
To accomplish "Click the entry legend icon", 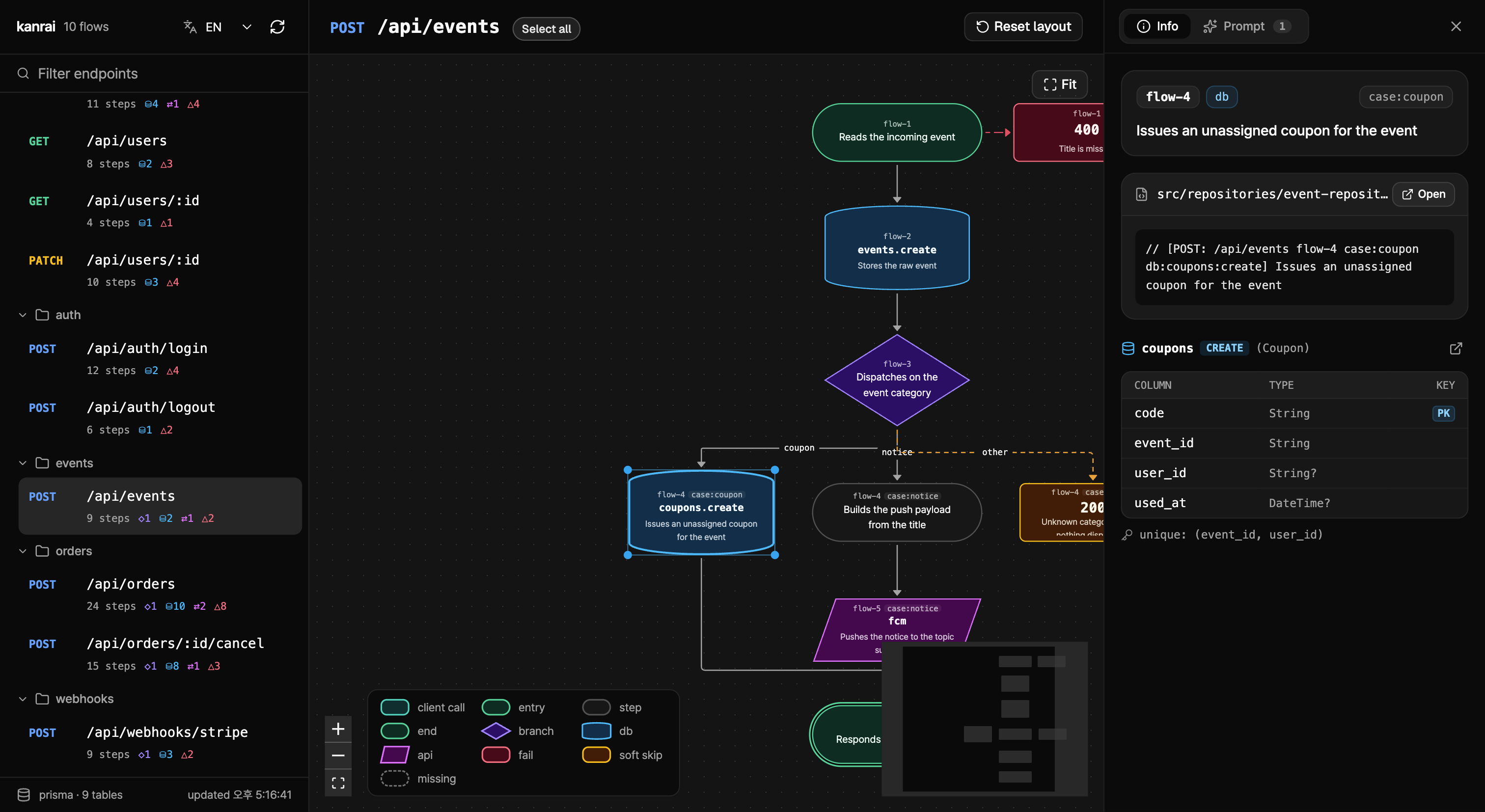I will (x=496, y=707).
